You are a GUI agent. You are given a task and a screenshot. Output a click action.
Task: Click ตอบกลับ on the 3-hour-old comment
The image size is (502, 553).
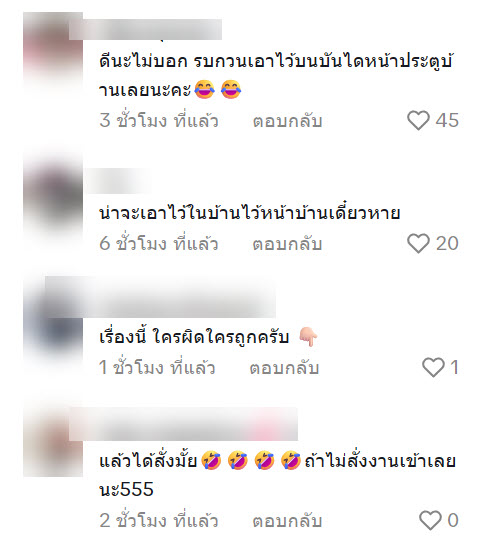click(288, 121)
